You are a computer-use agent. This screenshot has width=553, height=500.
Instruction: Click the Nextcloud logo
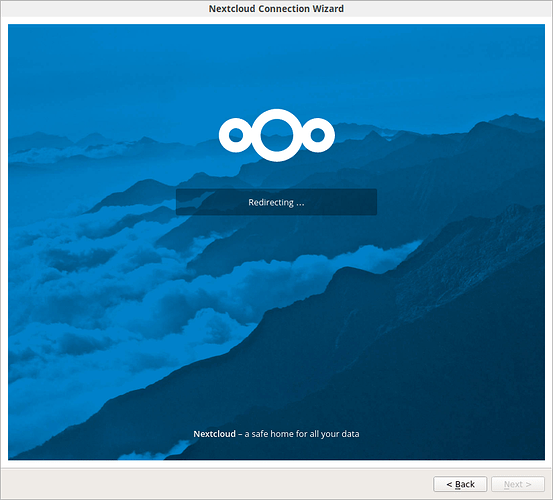pyautogui.click(x=276, y=135)
